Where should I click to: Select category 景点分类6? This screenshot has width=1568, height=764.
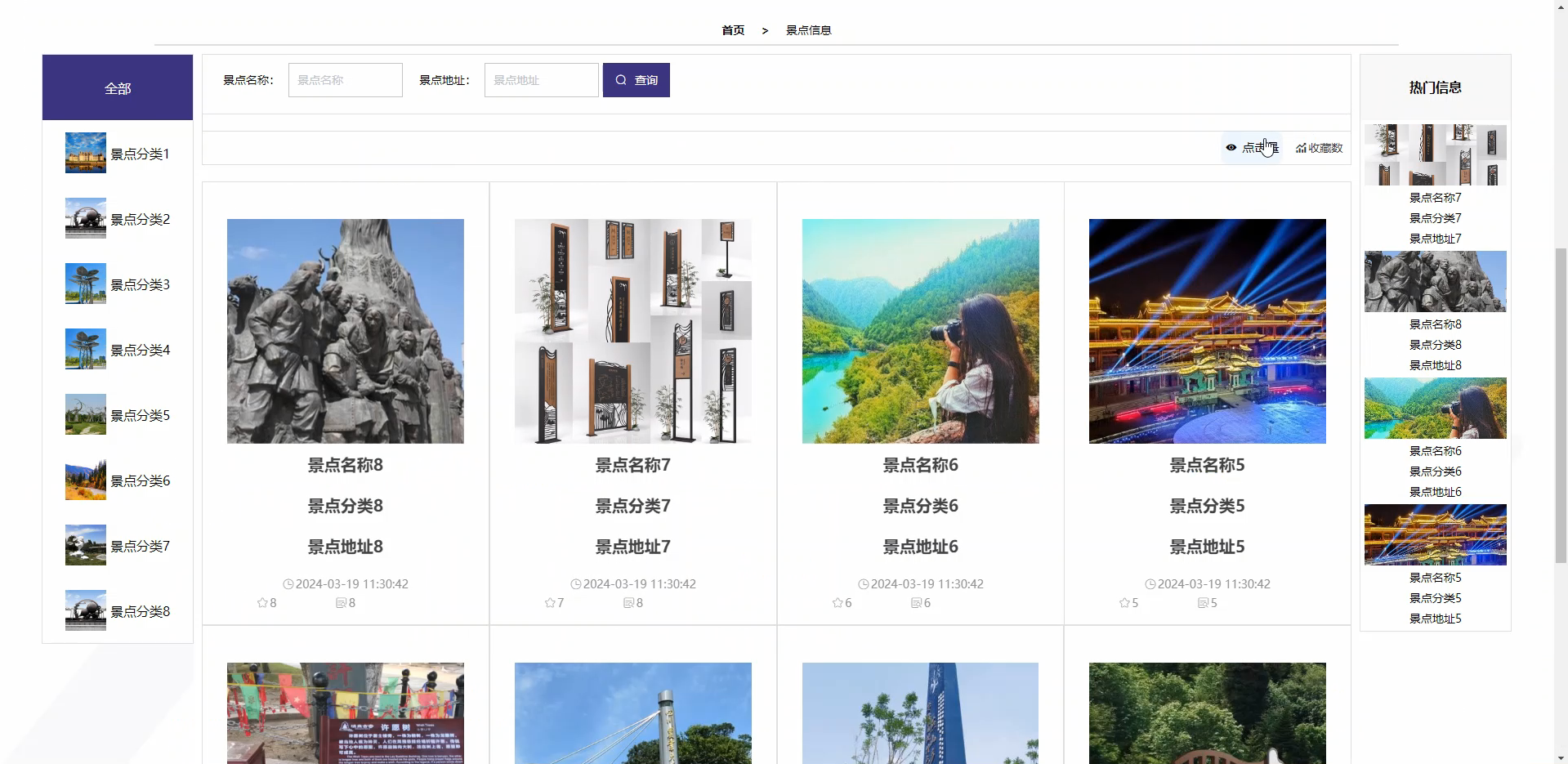[118, 480]
